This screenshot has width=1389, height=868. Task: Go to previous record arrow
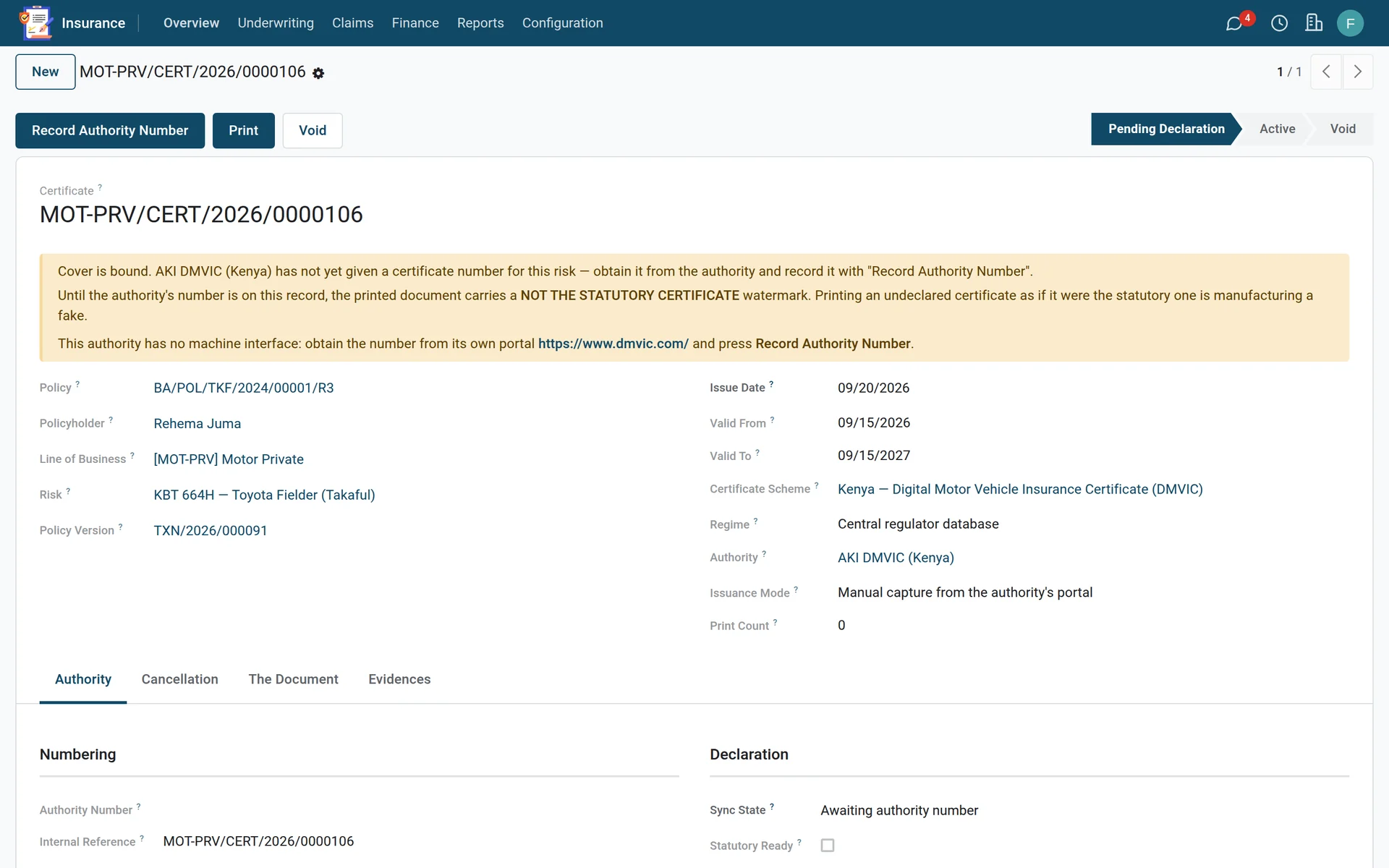(1326, 72)
